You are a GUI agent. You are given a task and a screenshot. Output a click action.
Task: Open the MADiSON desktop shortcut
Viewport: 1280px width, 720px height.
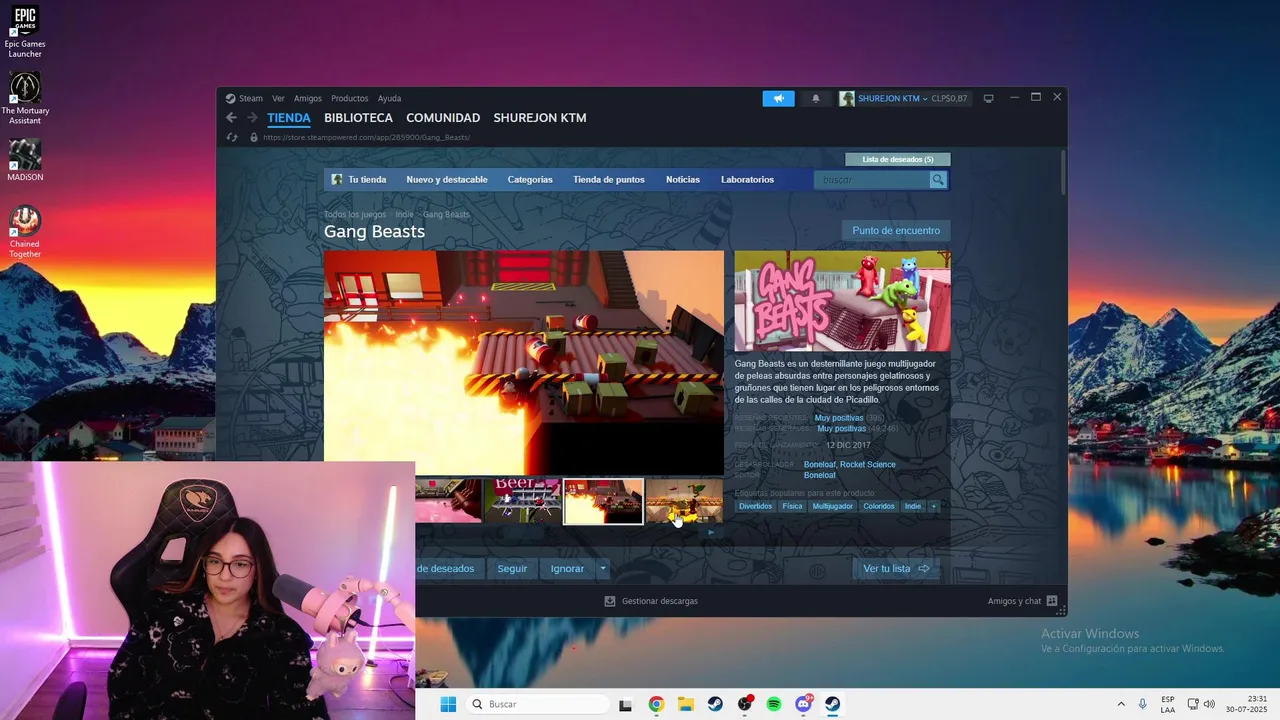pos(25,161)
